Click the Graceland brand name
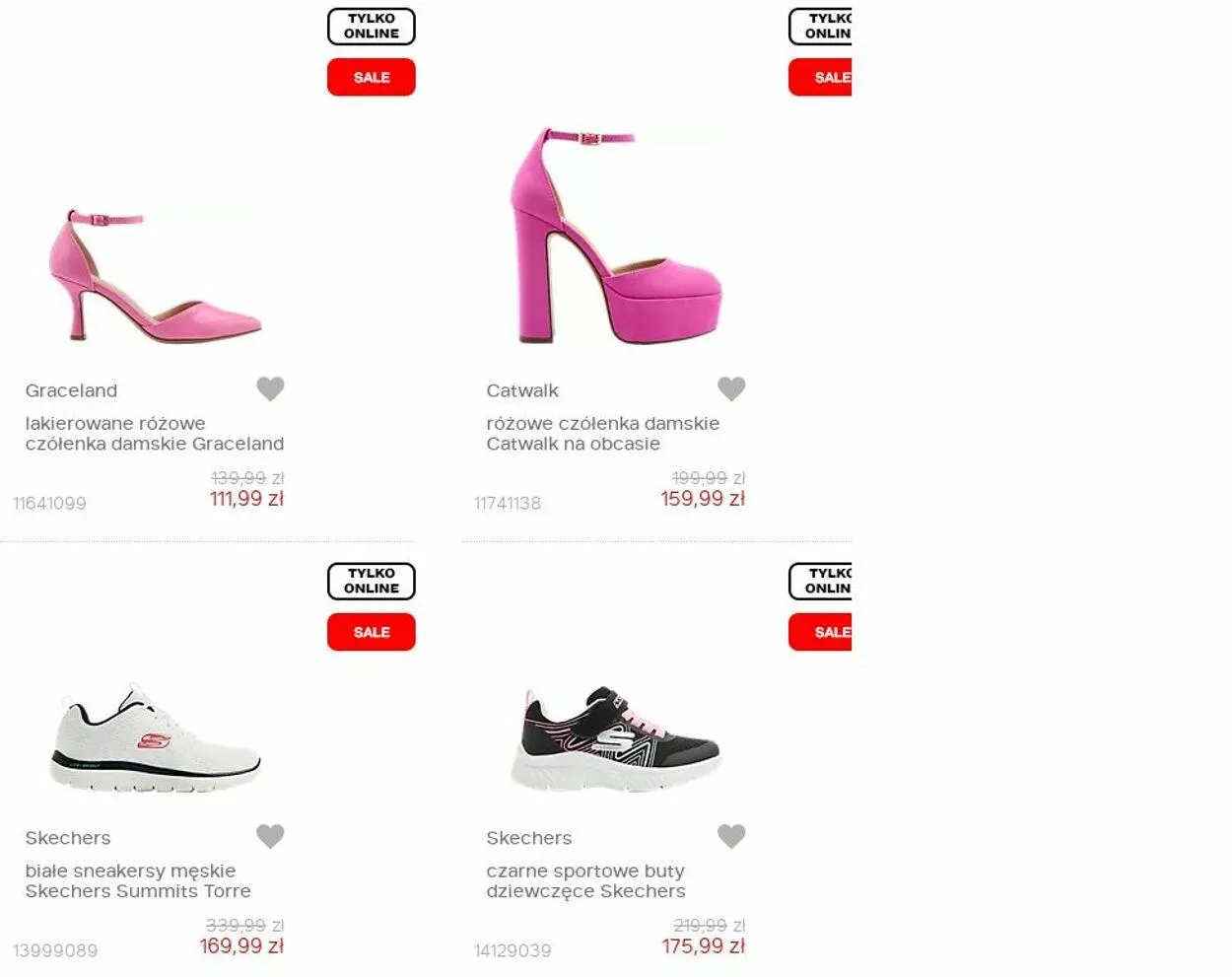The width and height of the screenshot is (1232, 977). tap(71, 390)
